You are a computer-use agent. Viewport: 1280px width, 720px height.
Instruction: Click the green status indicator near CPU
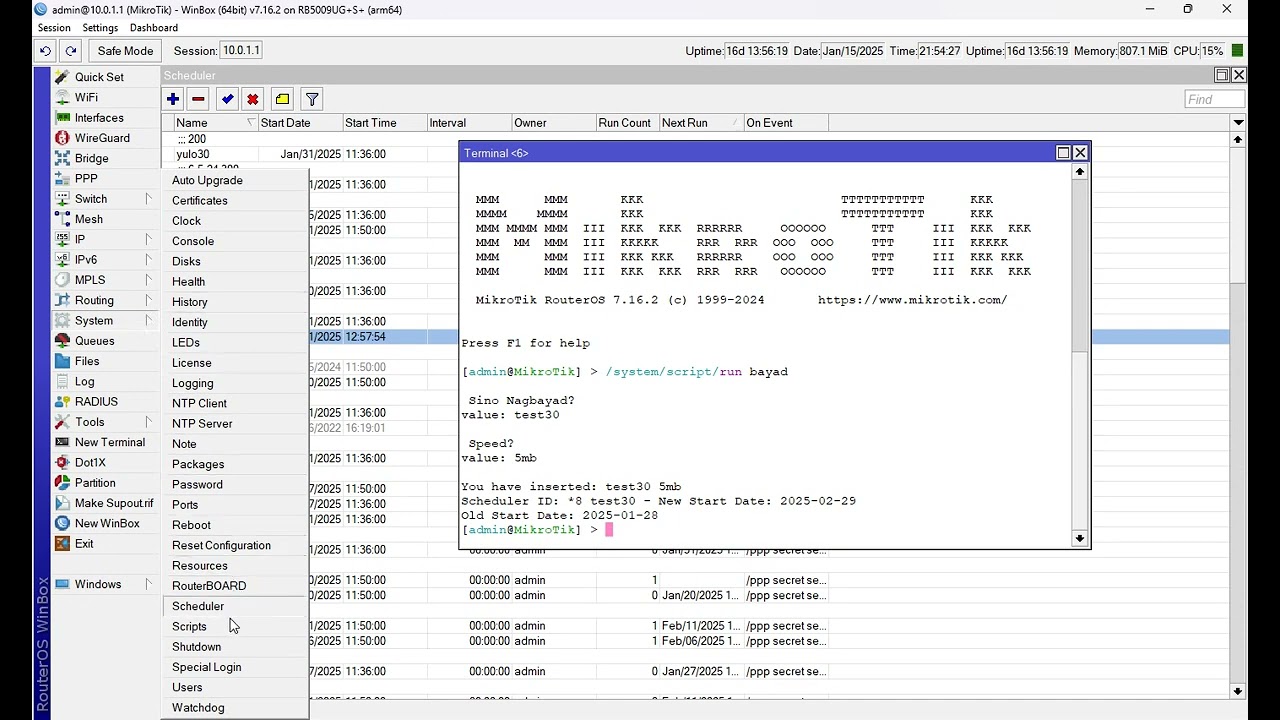(x=1238, y=51)
